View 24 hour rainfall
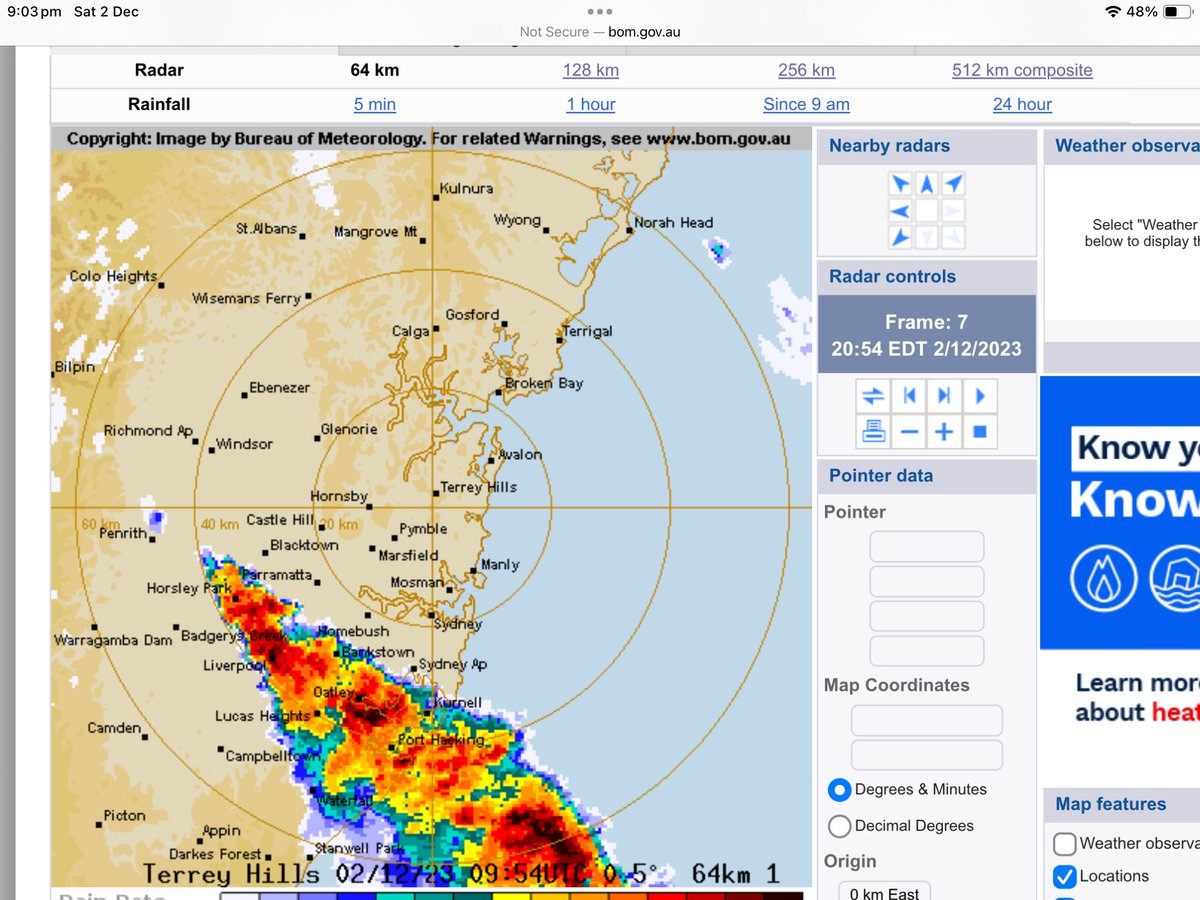1200x900 pixels. point(1022,104)
